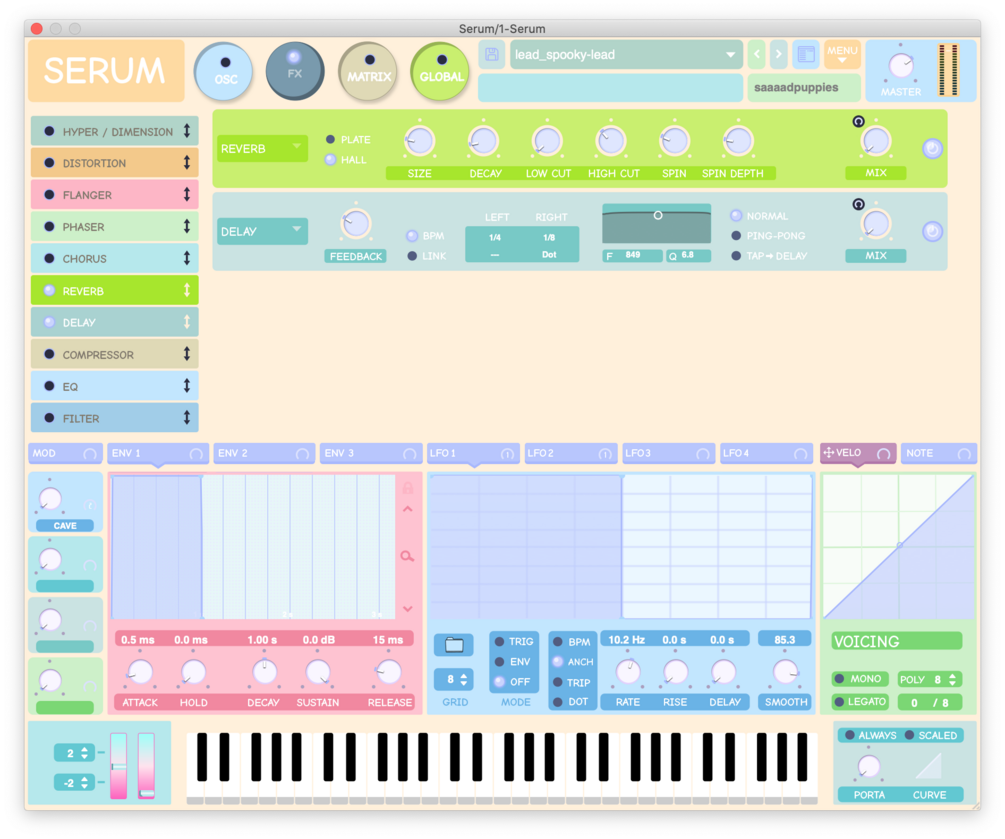The image size is (1005, 839).
Task: Click the delay filter curve handle
Action: pyautogui.click(x=658, y=215)
